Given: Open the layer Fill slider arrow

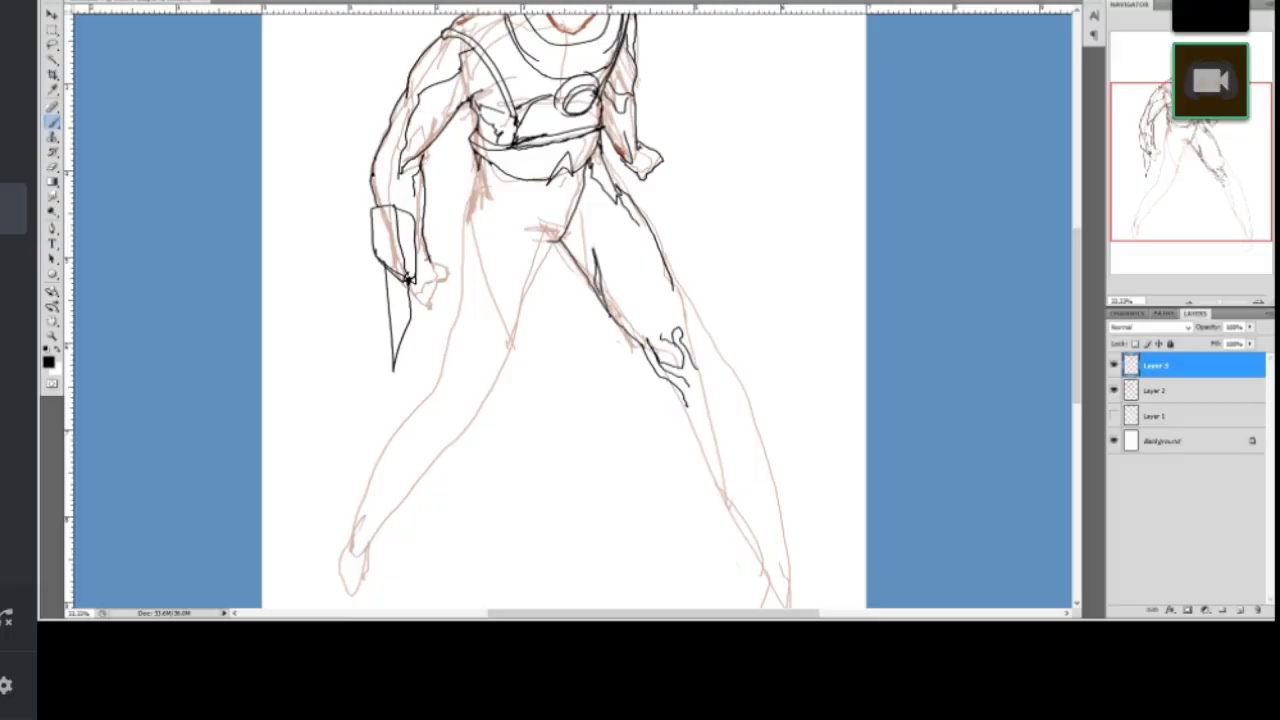Looking at the screenshot, I should 1249,343.
